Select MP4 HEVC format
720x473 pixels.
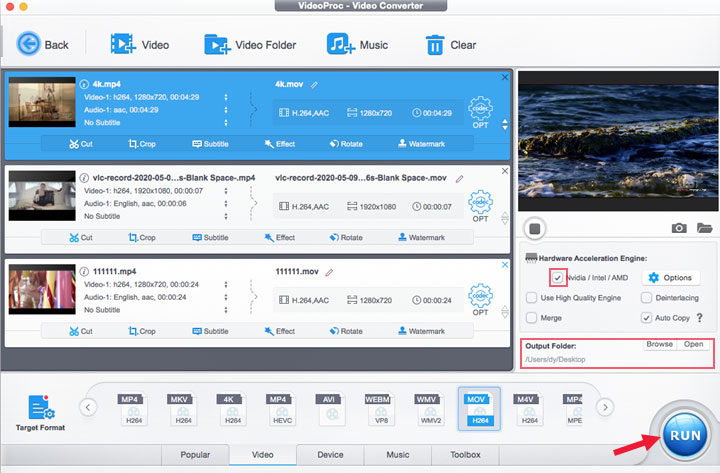click(282, 409)
